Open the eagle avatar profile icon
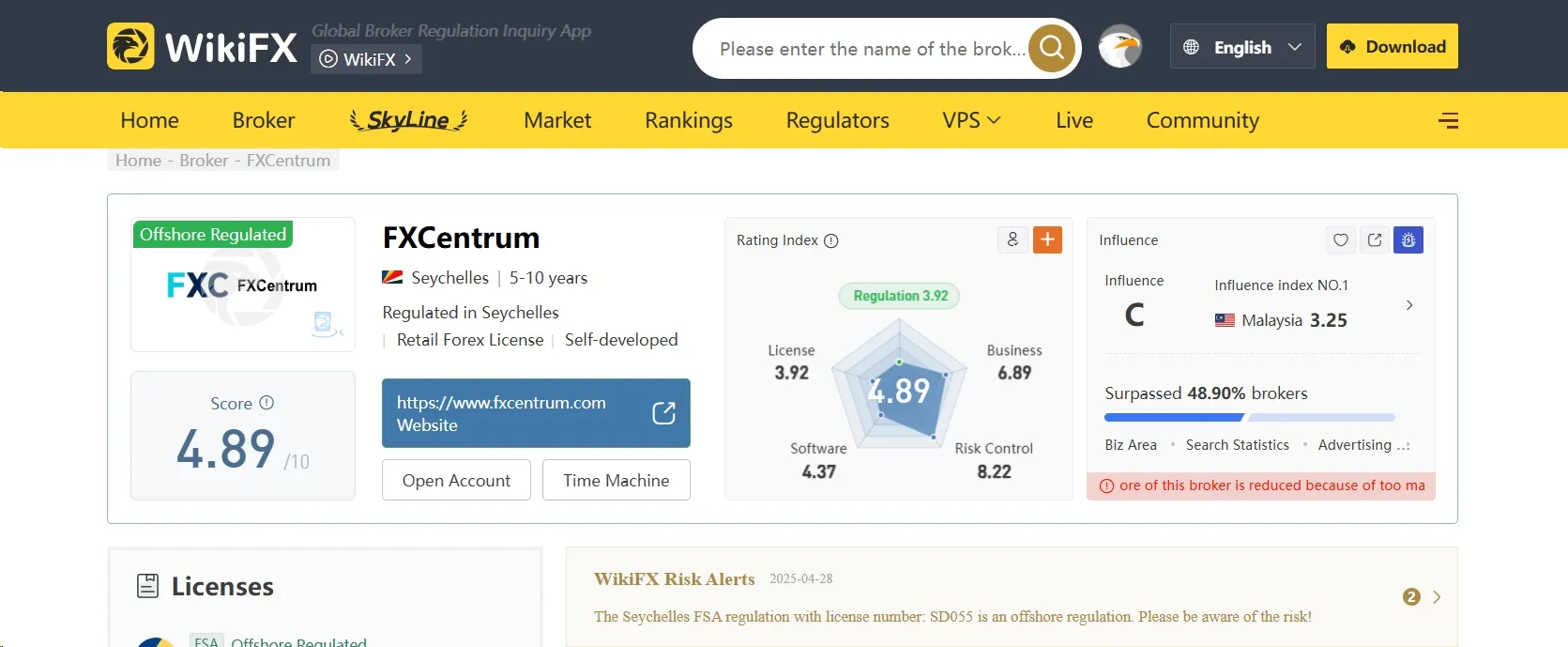Image resolution: width=1568 pixels, height=647 pixels. (1119, 46)
